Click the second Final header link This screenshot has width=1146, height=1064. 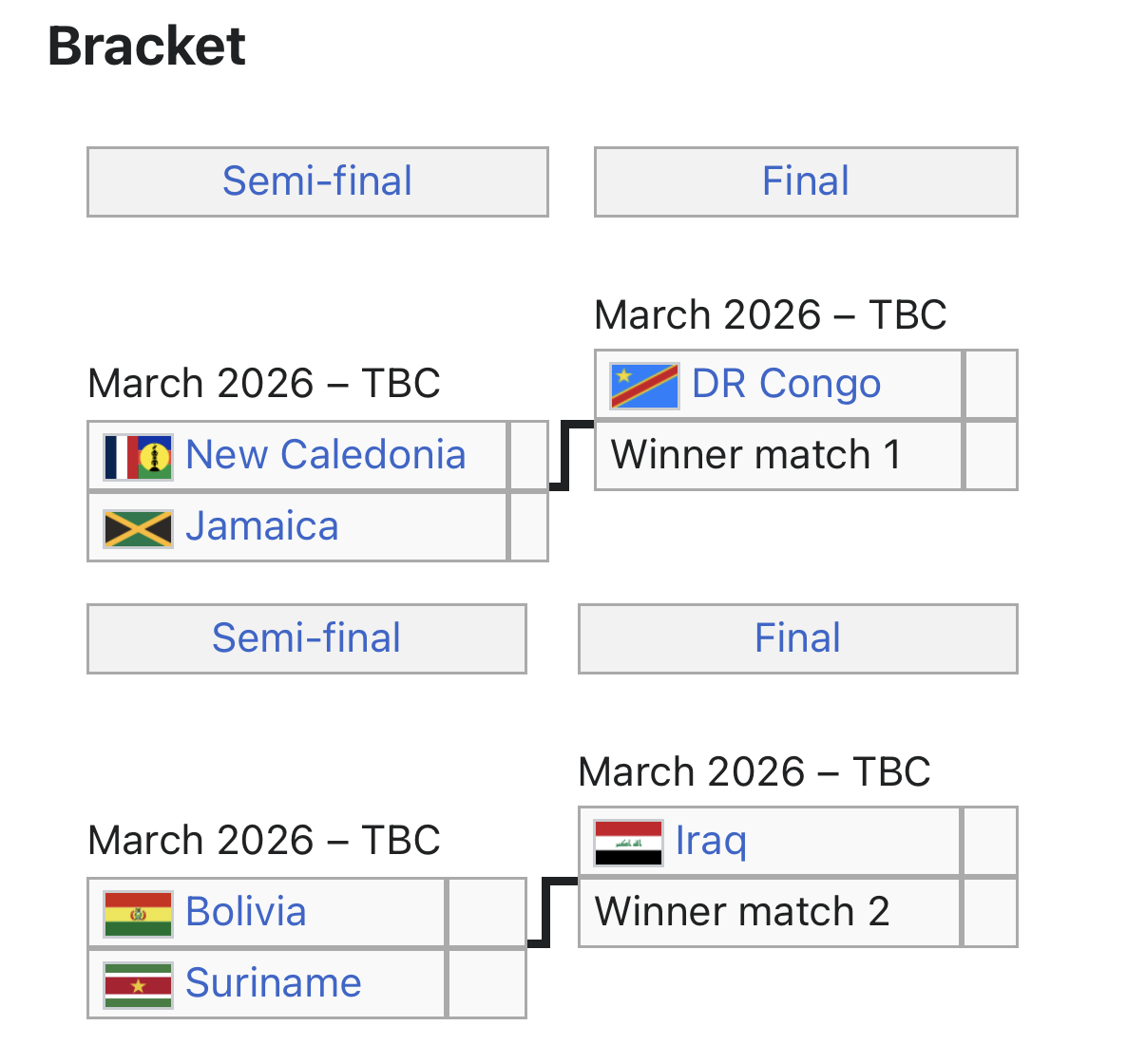pos(797,638)
